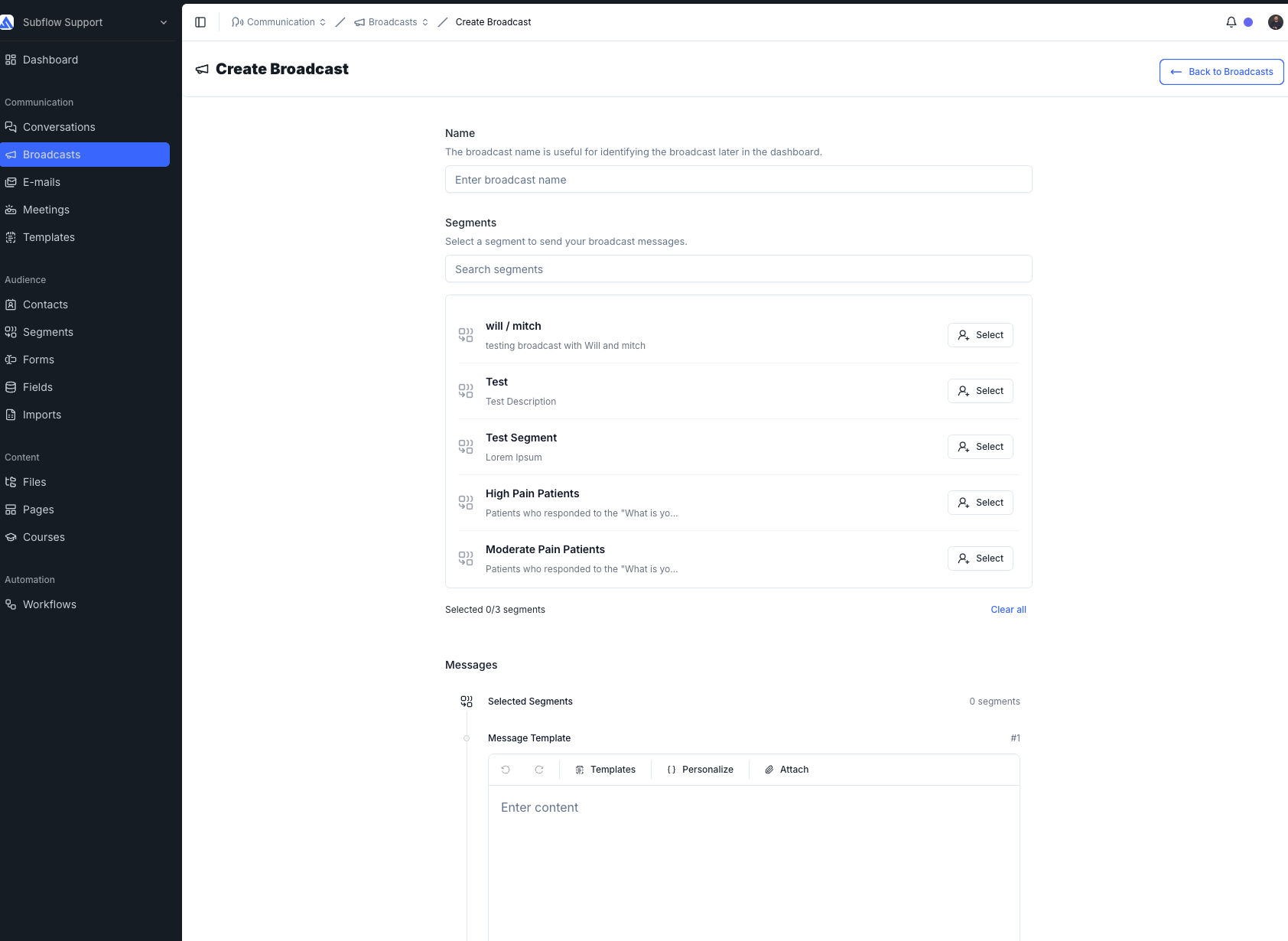
Task: Toggle the sidebar panel icon
Action: 200,22
